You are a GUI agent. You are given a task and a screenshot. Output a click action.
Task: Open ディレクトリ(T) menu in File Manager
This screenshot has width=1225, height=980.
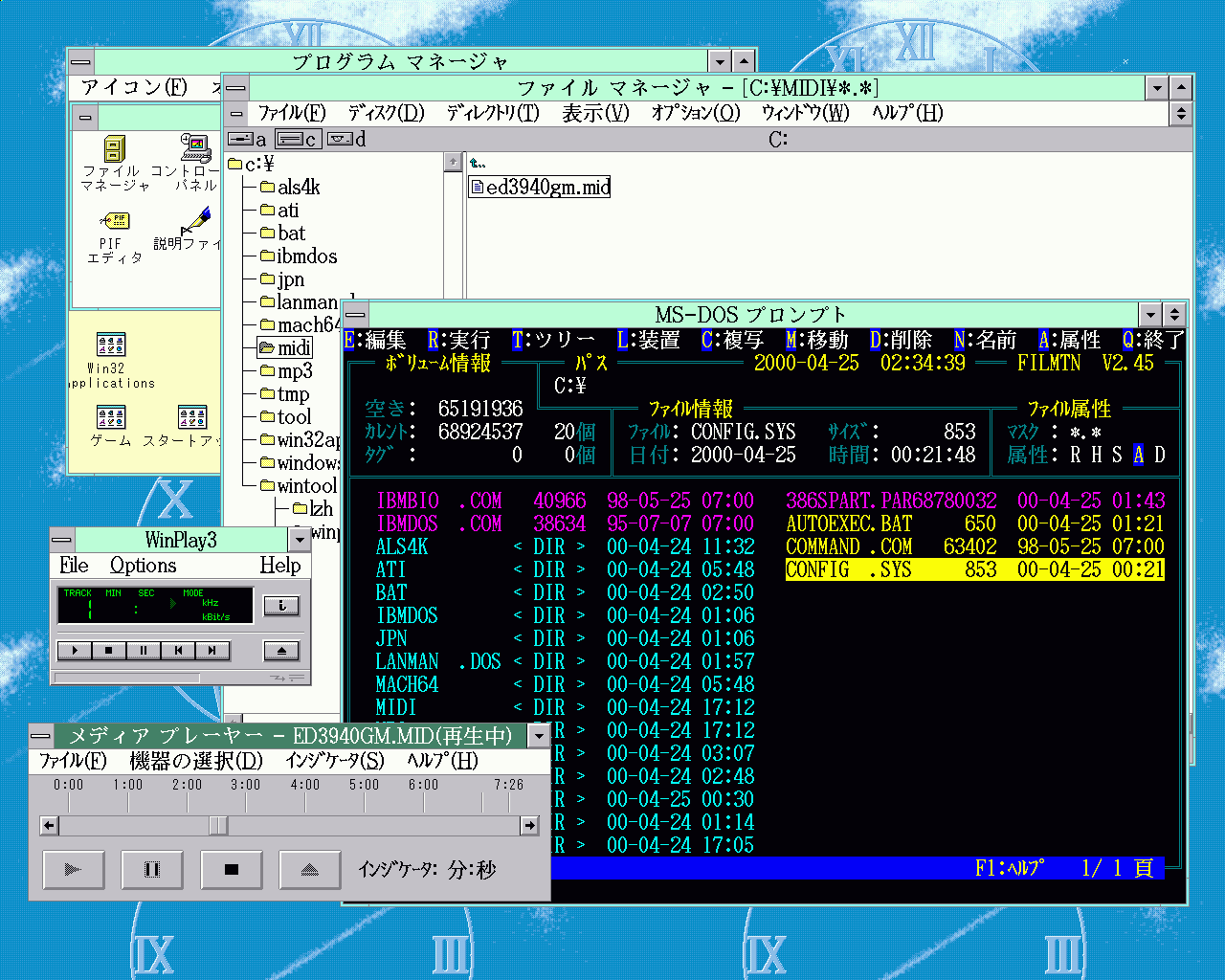tap(492, 113)
